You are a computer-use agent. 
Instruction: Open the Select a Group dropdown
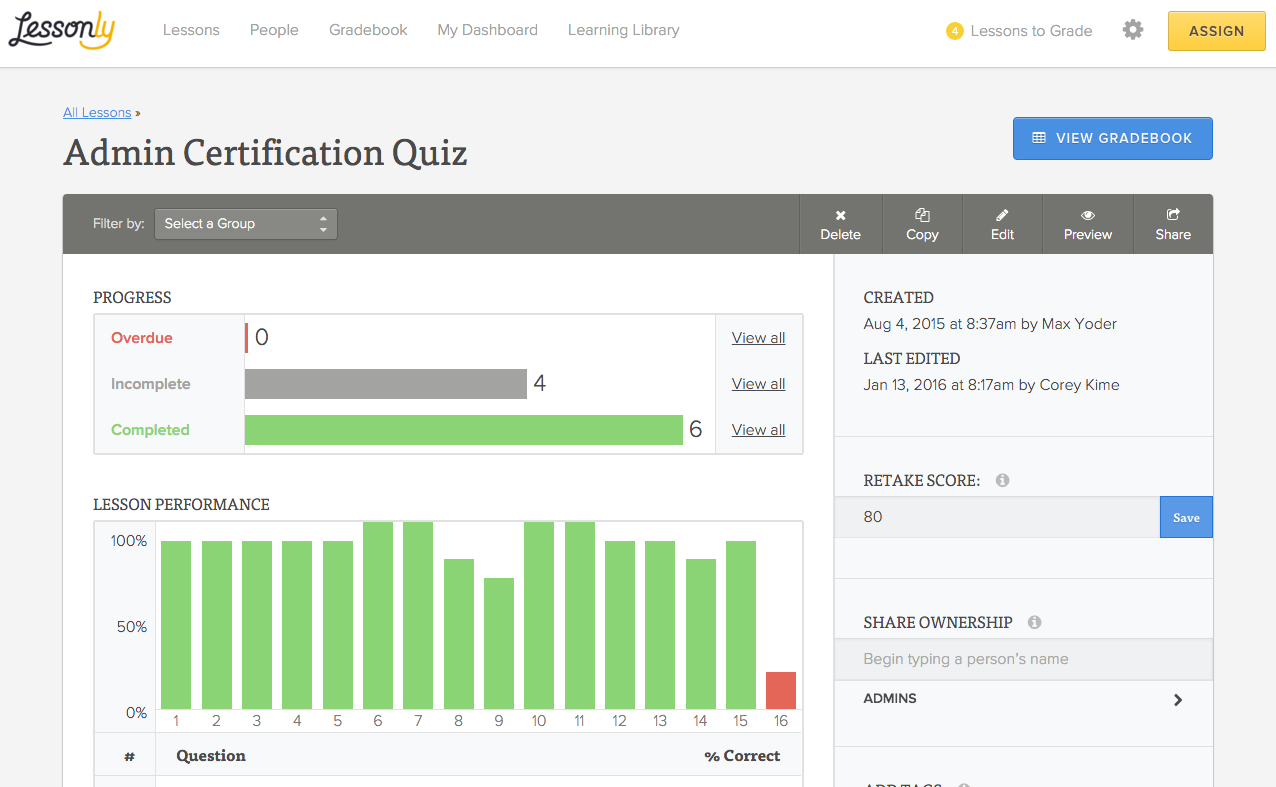[x=246, y=224]
